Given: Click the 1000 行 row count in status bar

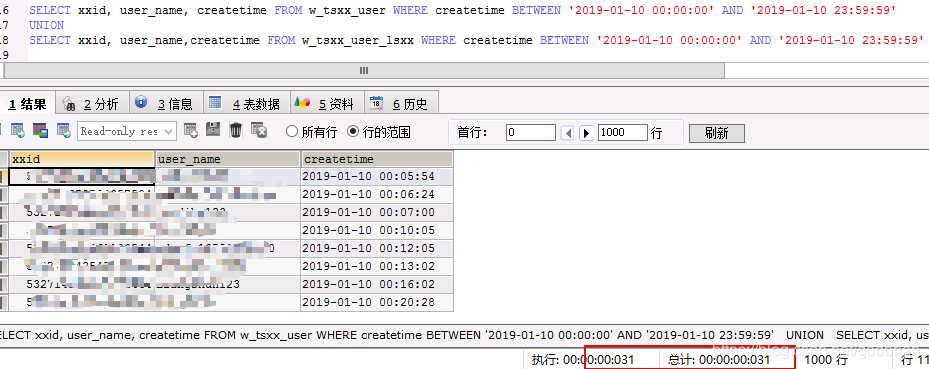Looking at the screenshot, I should (x=826, y=360).
